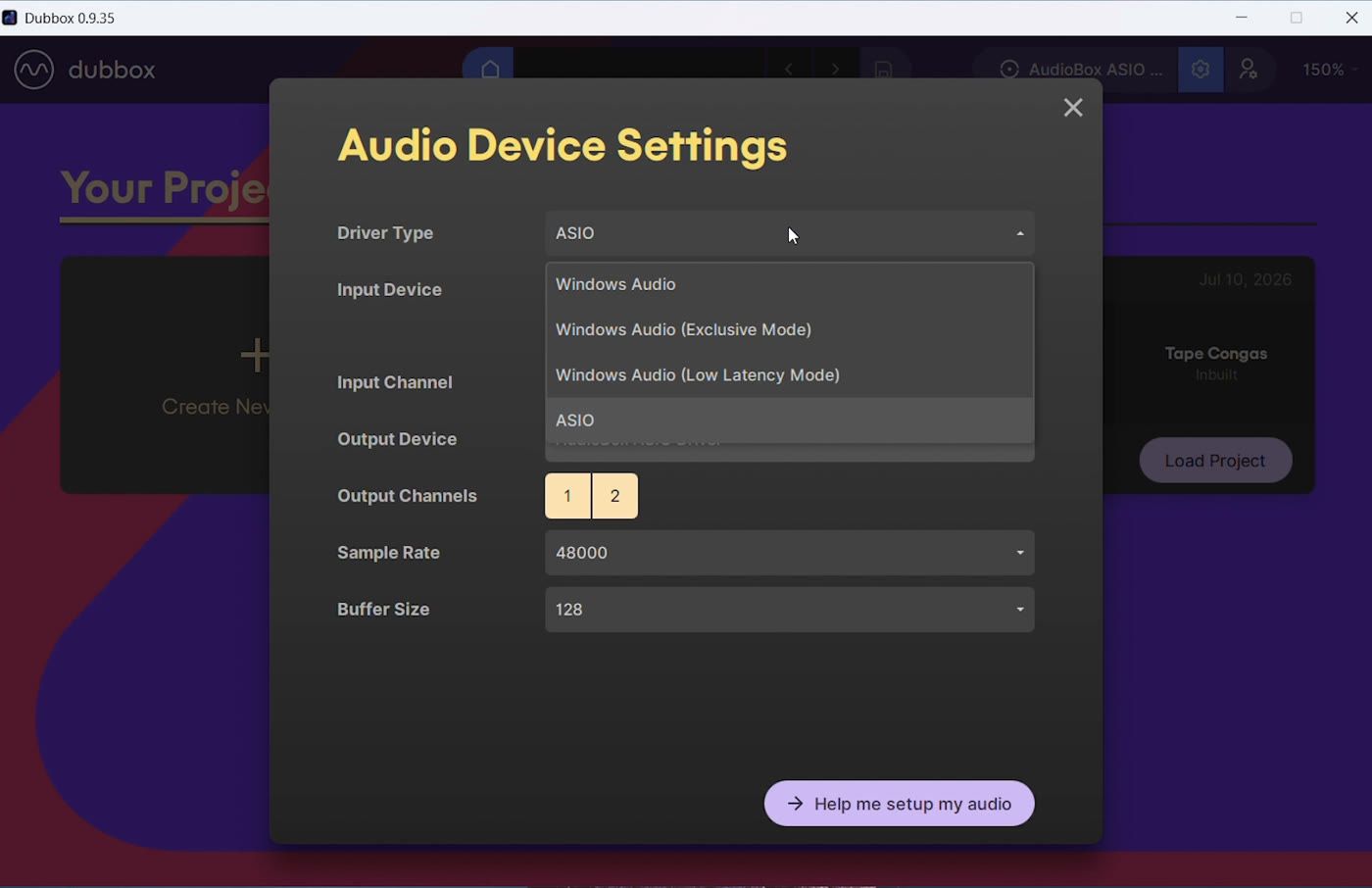1372x888 pixels.
Task: Select the ASIO option in list
Action: (789, 419)
